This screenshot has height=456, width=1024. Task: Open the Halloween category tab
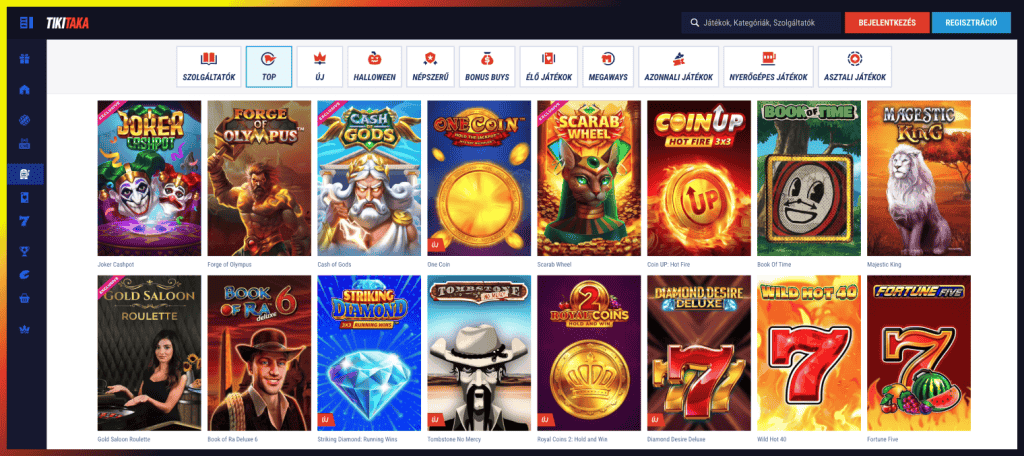[x=375, y=67]
